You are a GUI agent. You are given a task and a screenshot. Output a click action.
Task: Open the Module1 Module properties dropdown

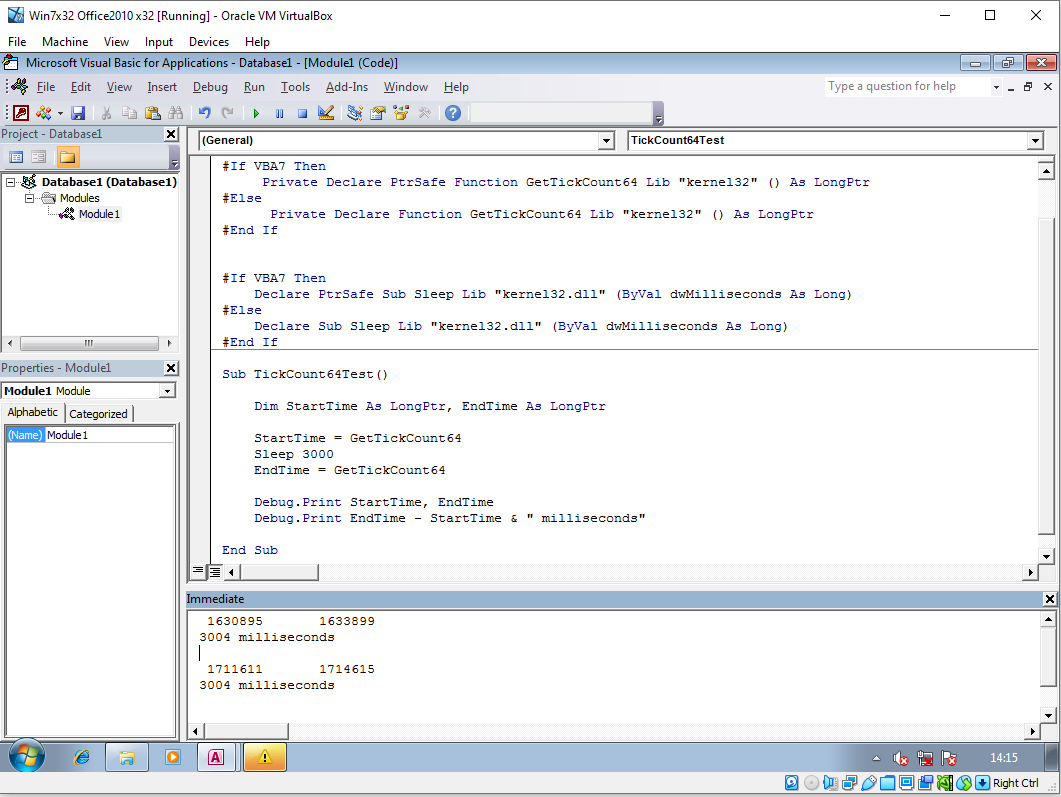point(167,391)
